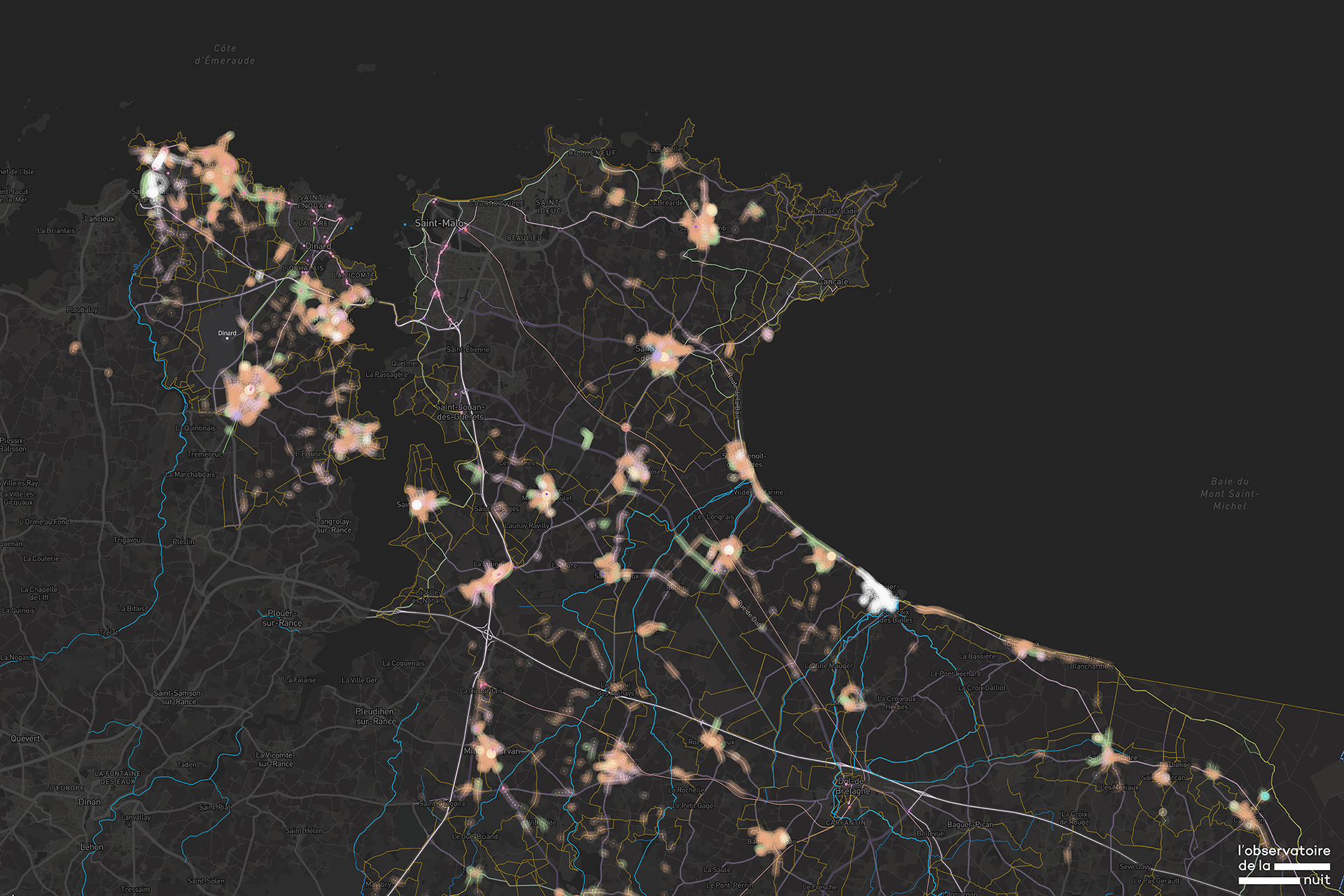Screen dimensions: 1344x896
Task: Select the Trigavou label
Action: pos(127,540)
